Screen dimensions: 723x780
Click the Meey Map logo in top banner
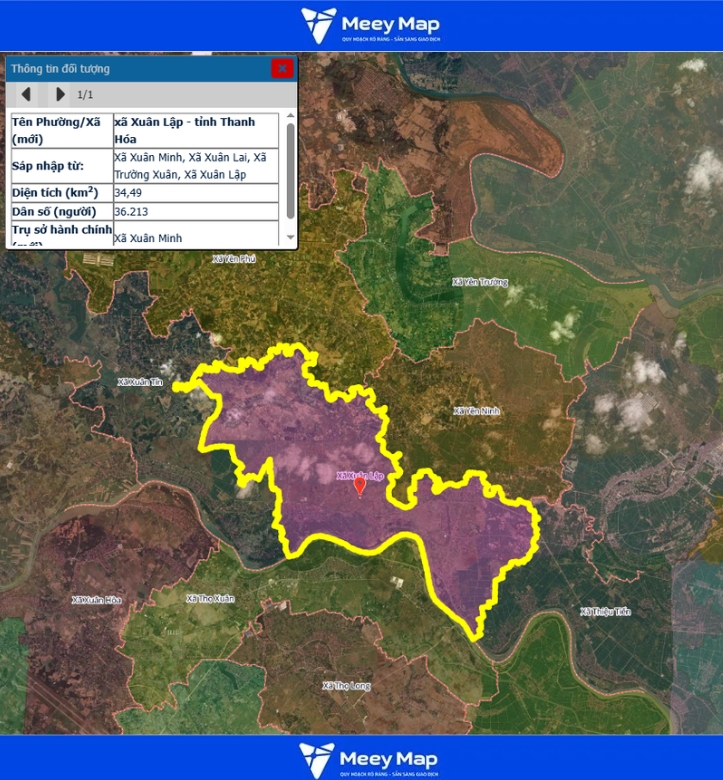click(370, 25)
